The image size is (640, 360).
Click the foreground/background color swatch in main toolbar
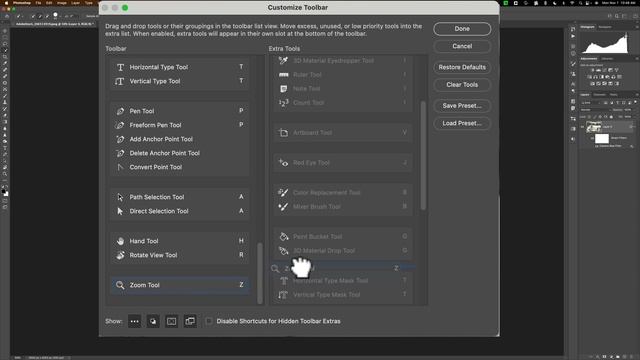[x=5, y=193]
